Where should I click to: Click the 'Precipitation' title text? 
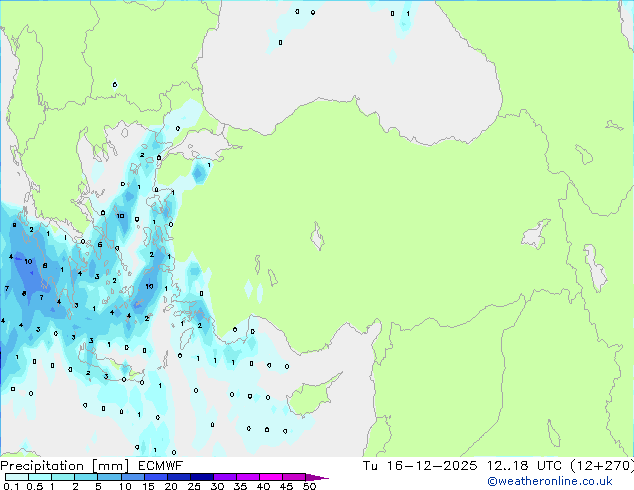click(42, 466)
